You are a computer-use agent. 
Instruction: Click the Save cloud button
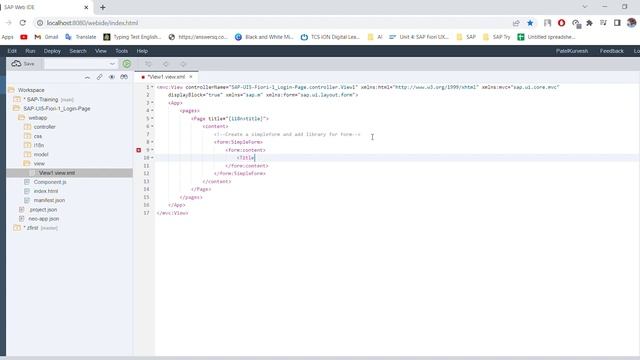[x=23, y=64]
